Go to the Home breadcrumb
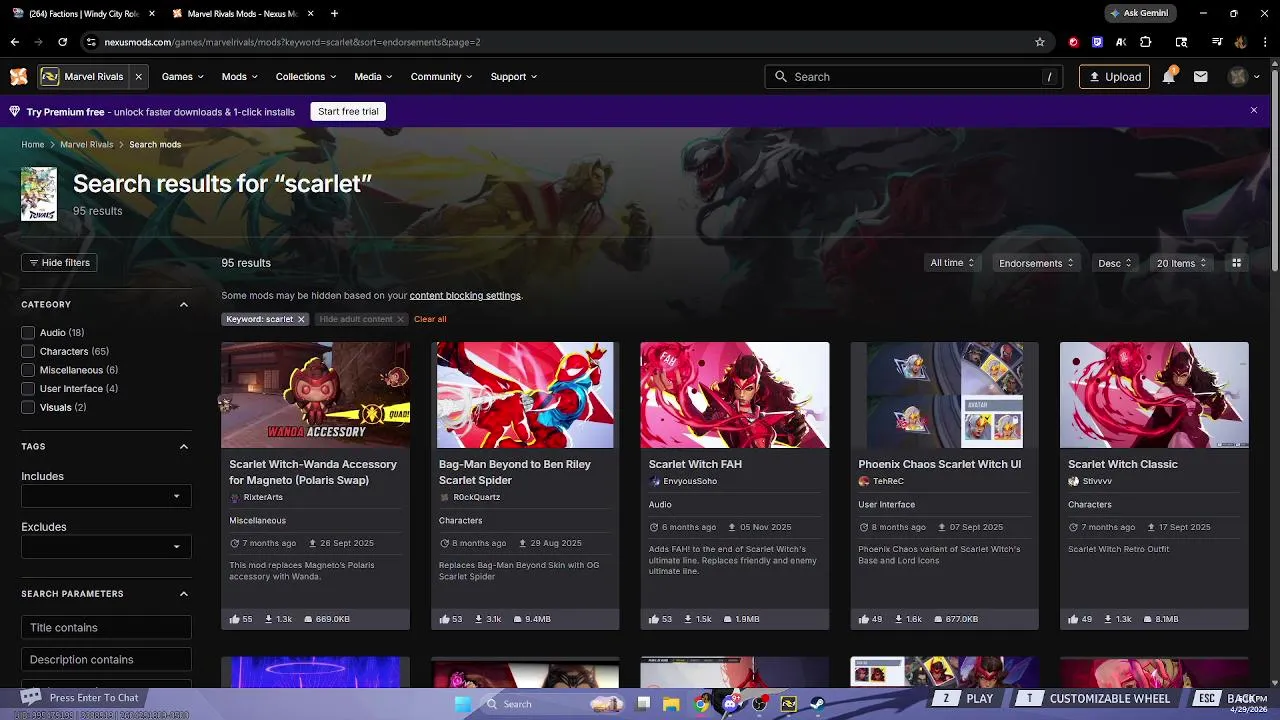Viewport: 1280px width, 720px height. pos(33,145)
